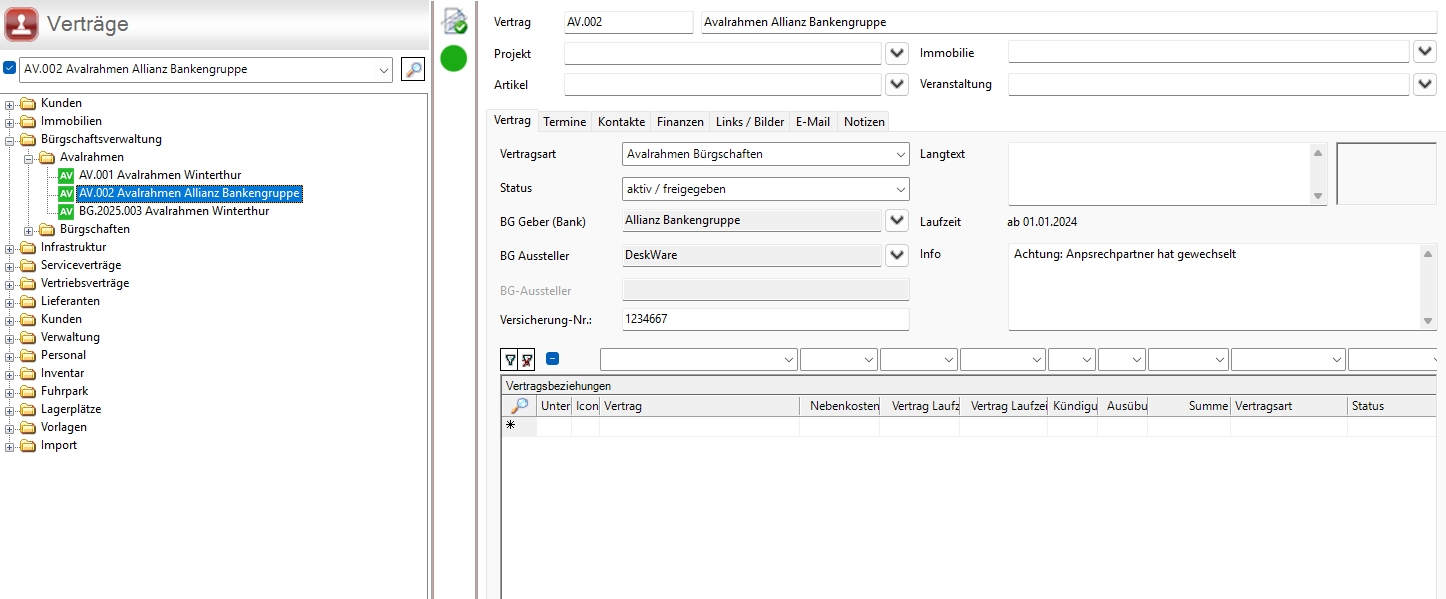Image resolution: width=1446 pixels, height=599 pixels.
Task: Open the contract selector combo AV.002 Avalrahmen
Action: tap(206, 69)
